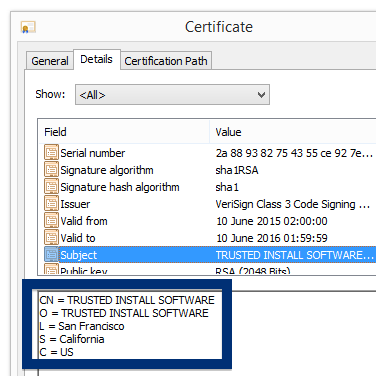Click the Serial number field icon
The height and width of the screenshot is (376, 376).
51,153
